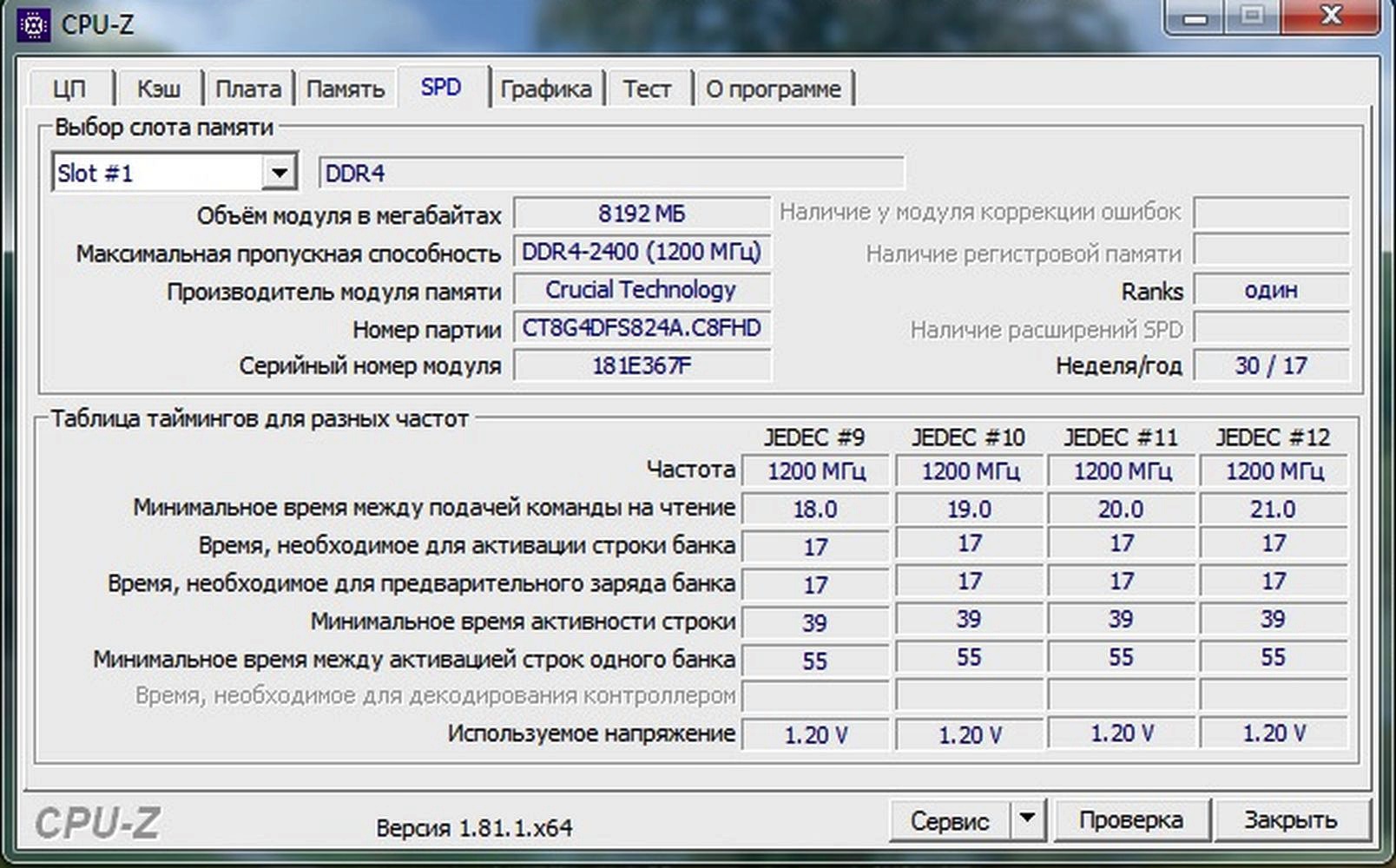Minimize the CPU-Z window
The image size is (1396, 868).
pos(1195,17)
